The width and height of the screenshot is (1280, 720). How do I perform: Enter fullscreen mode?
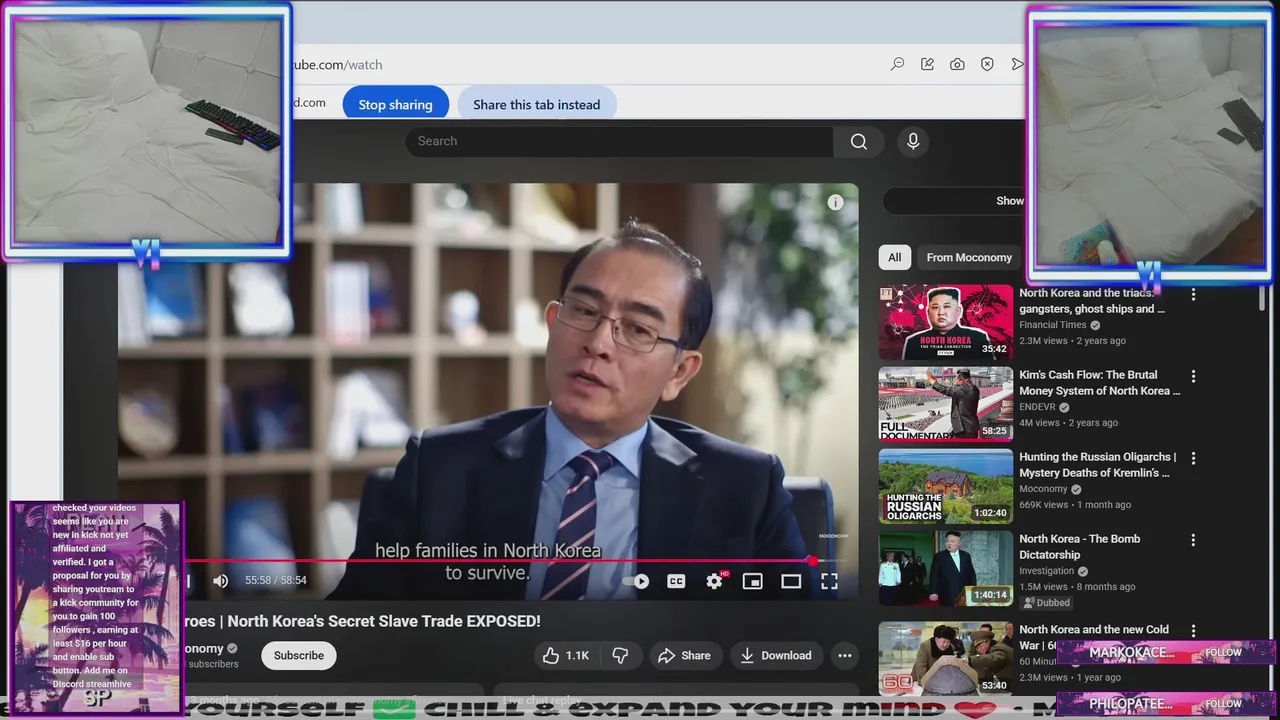click(x=829, y=581)
